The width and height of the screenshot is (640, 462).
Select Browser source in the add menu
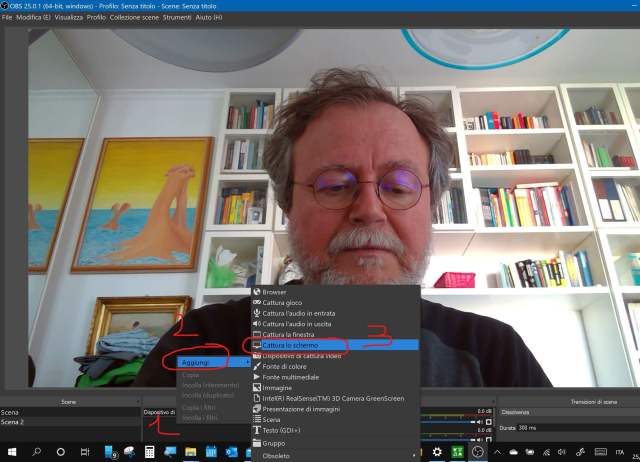pos(275,293)
